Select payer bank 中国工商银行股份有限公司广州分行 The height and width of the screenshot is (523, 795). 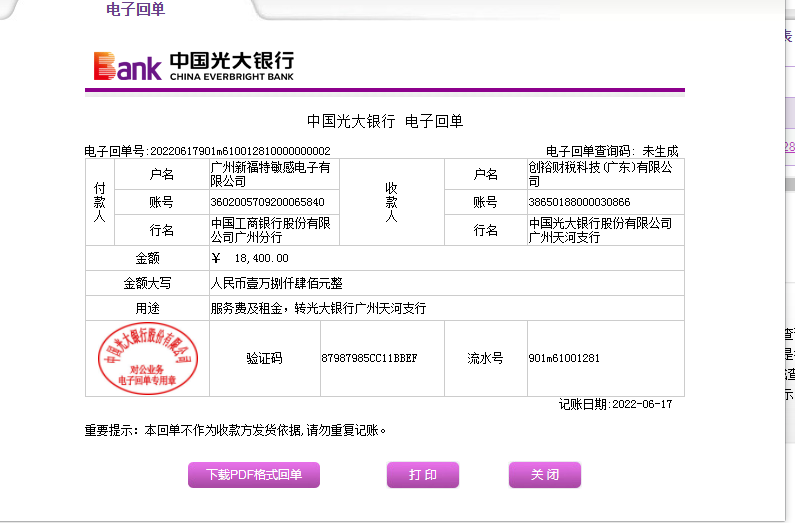pyautogui.click(x=270, y=230)
